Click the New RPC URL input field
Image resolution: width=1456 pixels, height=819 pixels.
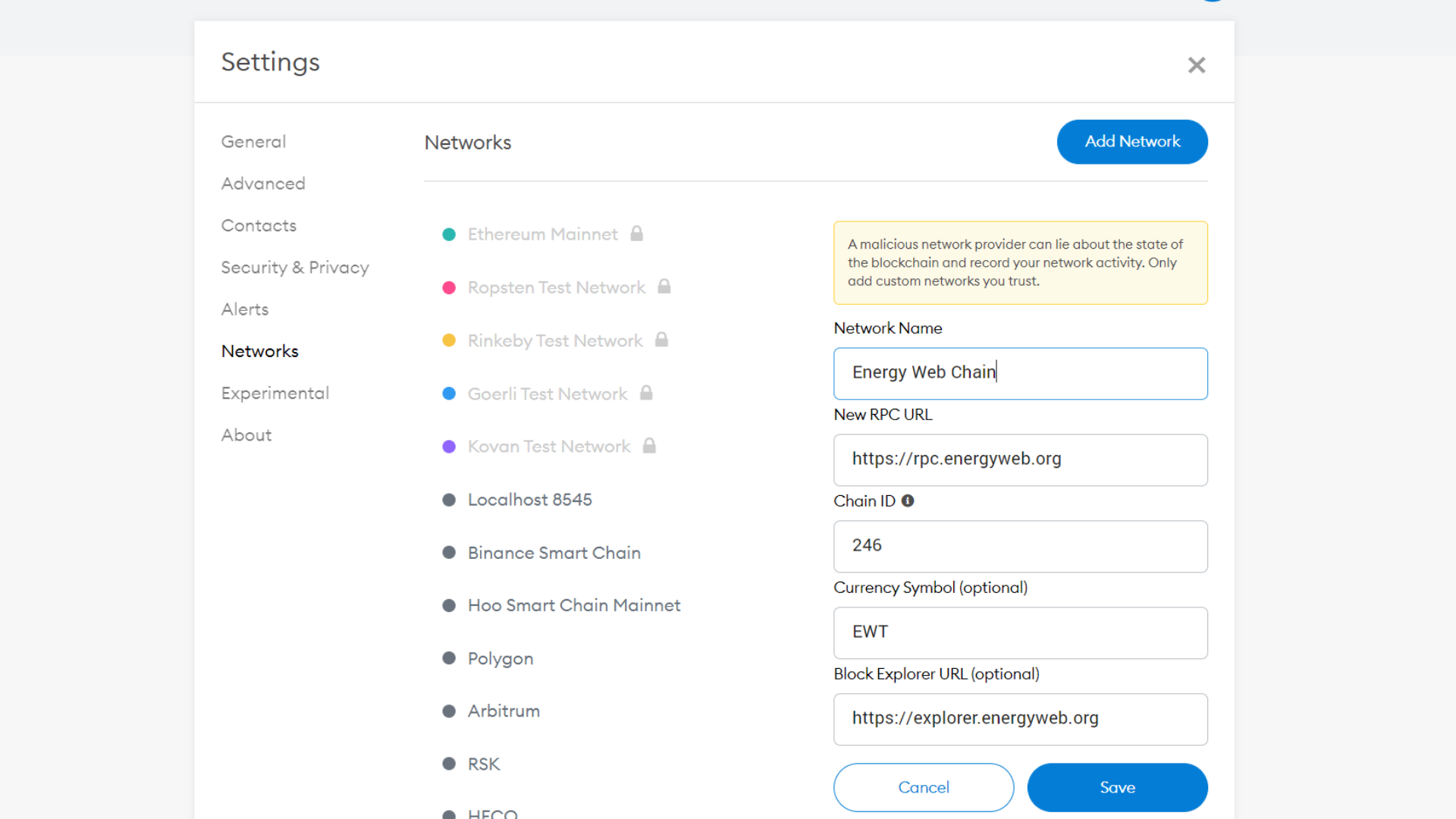(x=1021, y=459)
